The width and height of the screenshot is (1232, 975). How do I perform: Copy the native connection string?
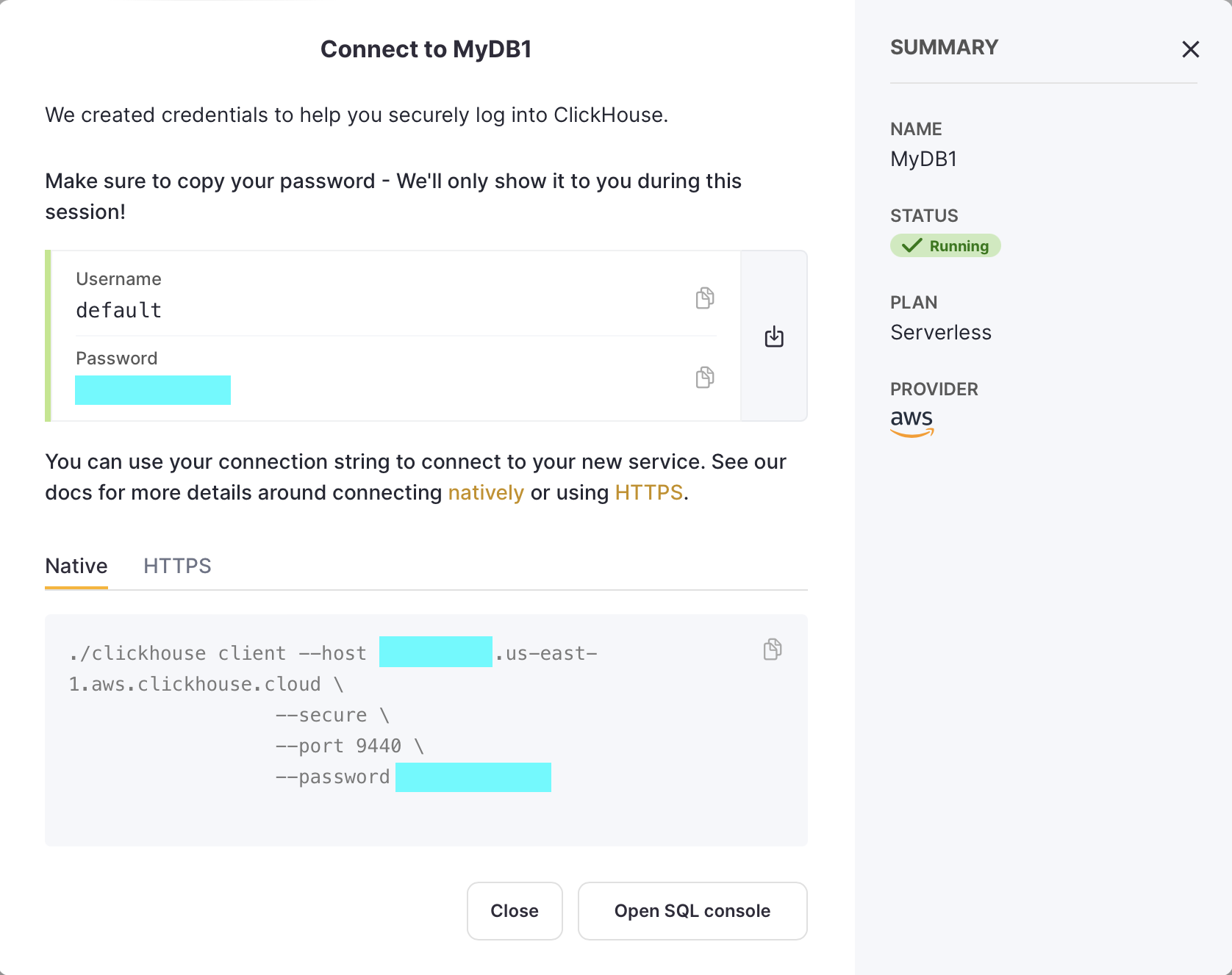[x=773, y=649]
